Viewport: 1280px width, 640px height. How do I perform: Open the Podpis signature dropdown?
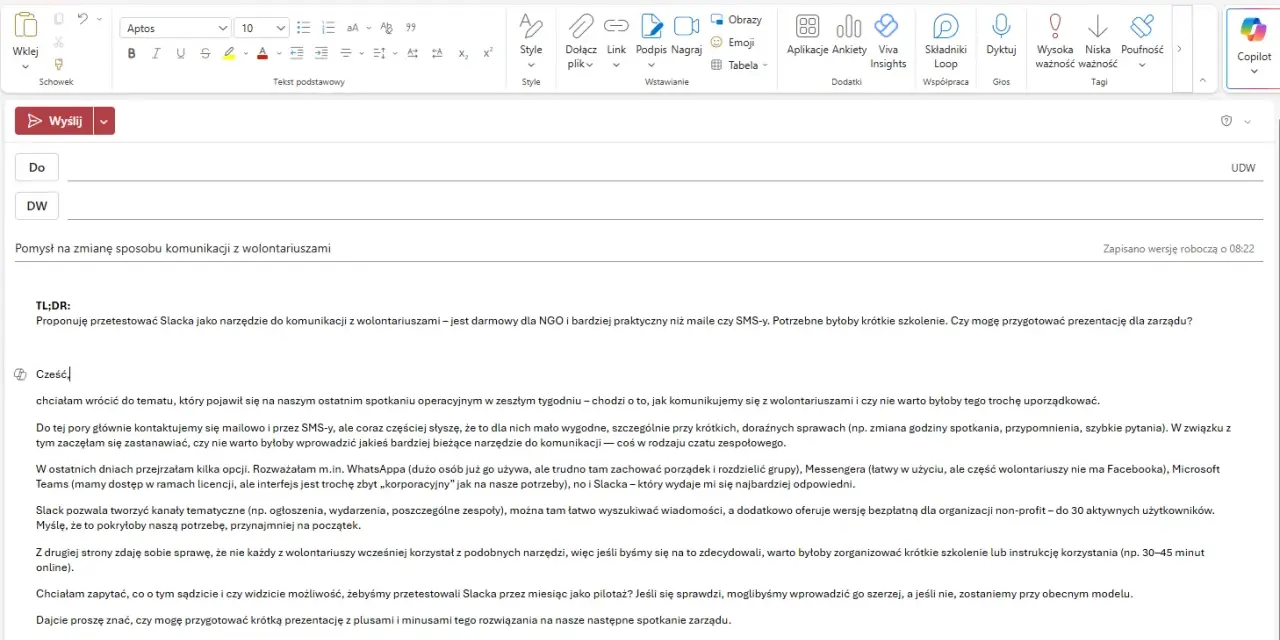(651, 64)
